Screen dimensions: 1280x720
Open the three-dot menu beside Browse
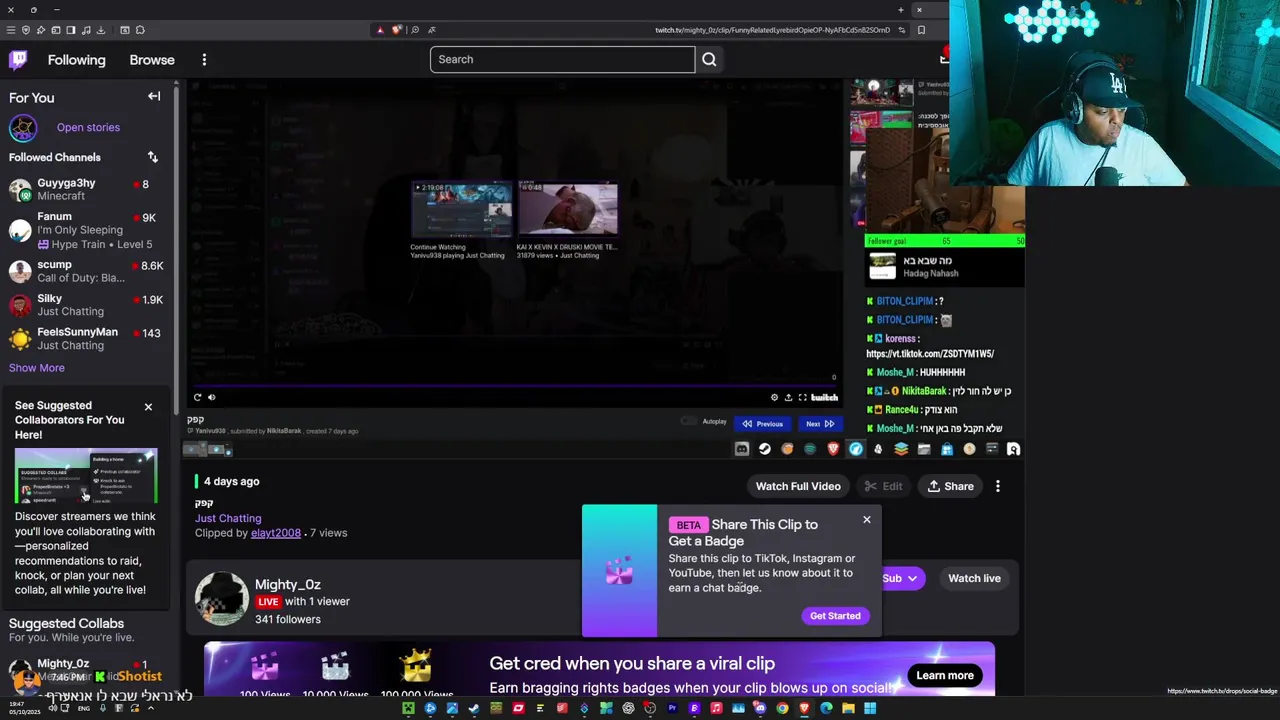204,60
